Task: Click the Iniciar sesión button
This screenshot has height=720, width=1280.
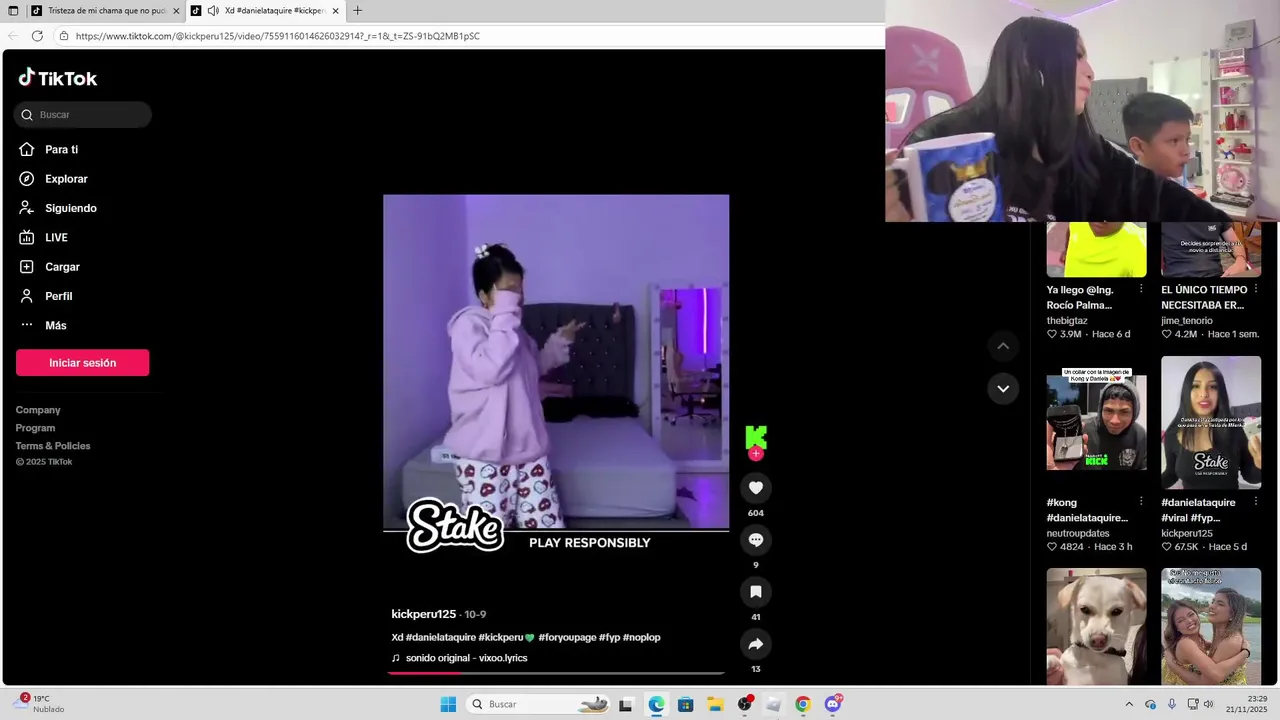Action: [82, 363]
